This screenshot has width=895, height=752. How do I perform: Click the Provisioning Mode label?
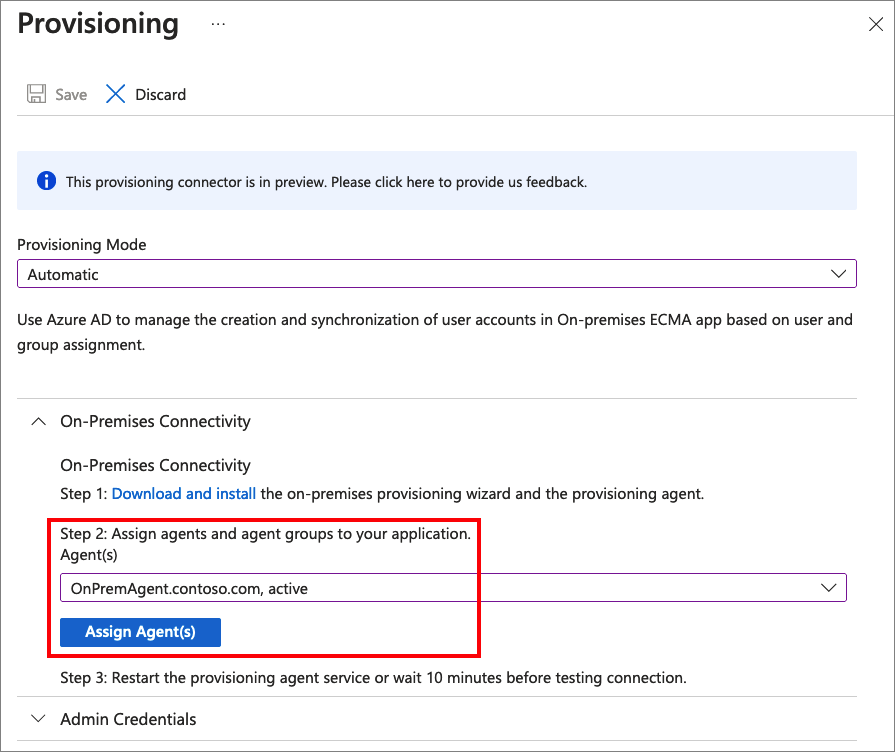pos(82,244)
